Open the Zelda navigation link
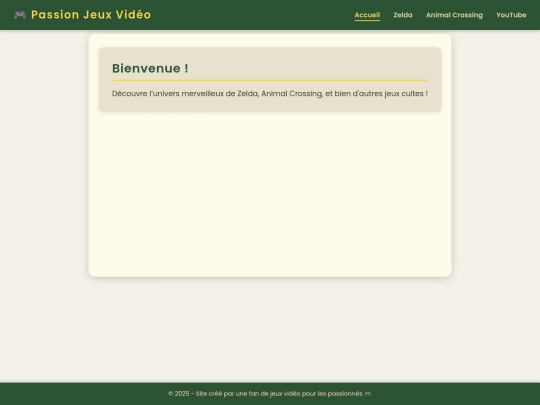 pyautogui.click(x=403, y=15)
